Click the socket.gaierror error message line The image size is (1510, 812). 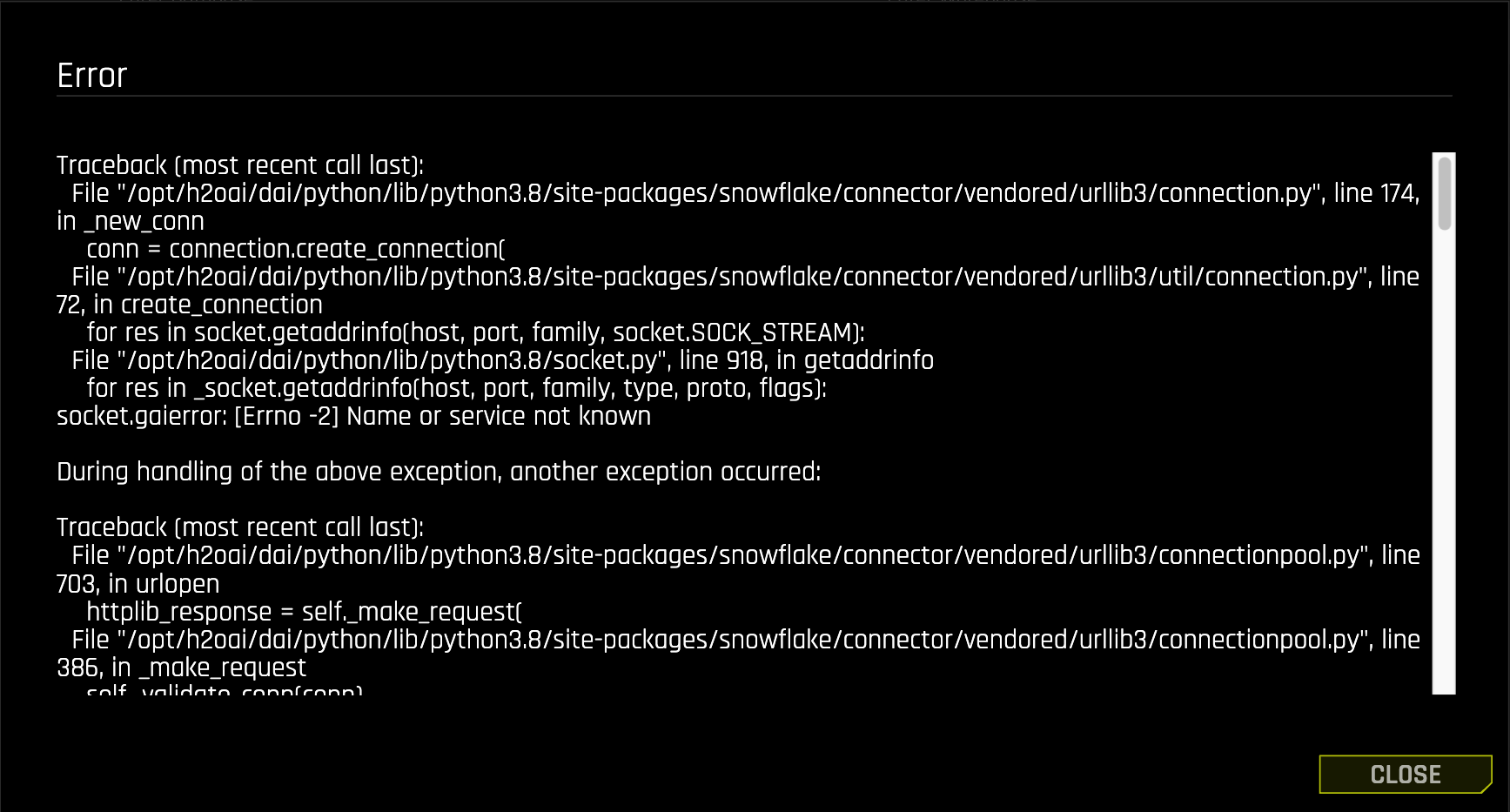[352, 416]
